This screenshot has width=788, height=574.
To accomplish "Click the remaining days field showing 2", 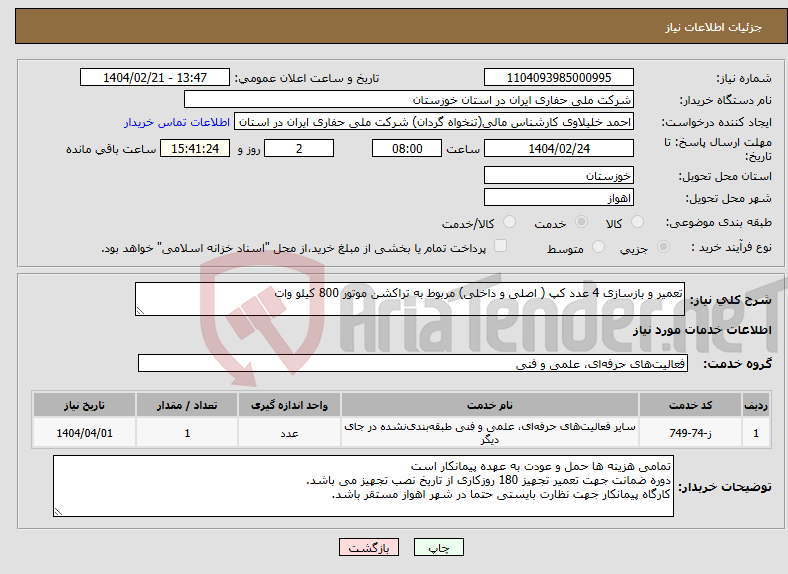I will click(x=299, y=148).
